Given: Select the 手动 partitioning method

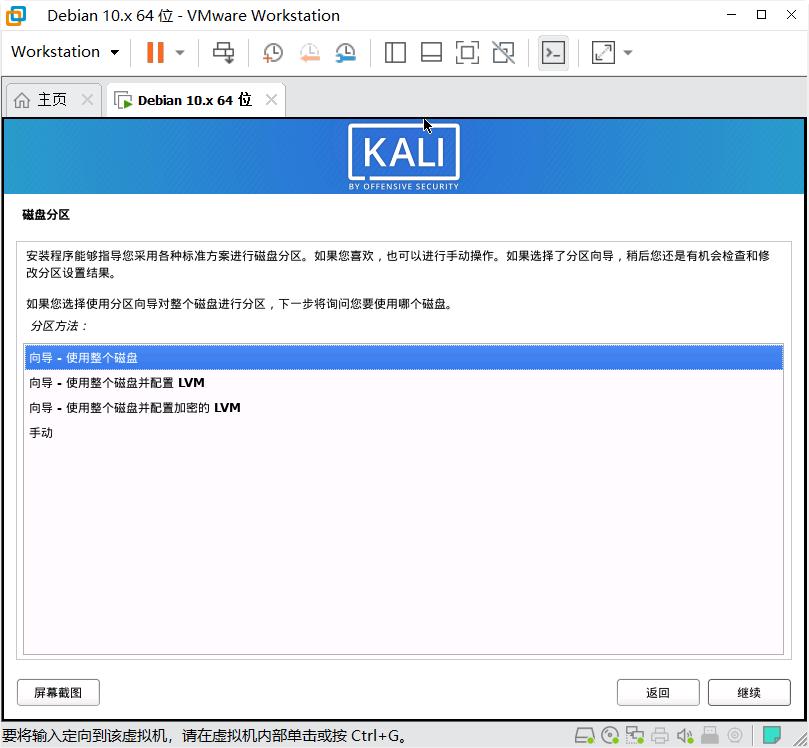Looking at the screenshot, I should click(403, 433).
